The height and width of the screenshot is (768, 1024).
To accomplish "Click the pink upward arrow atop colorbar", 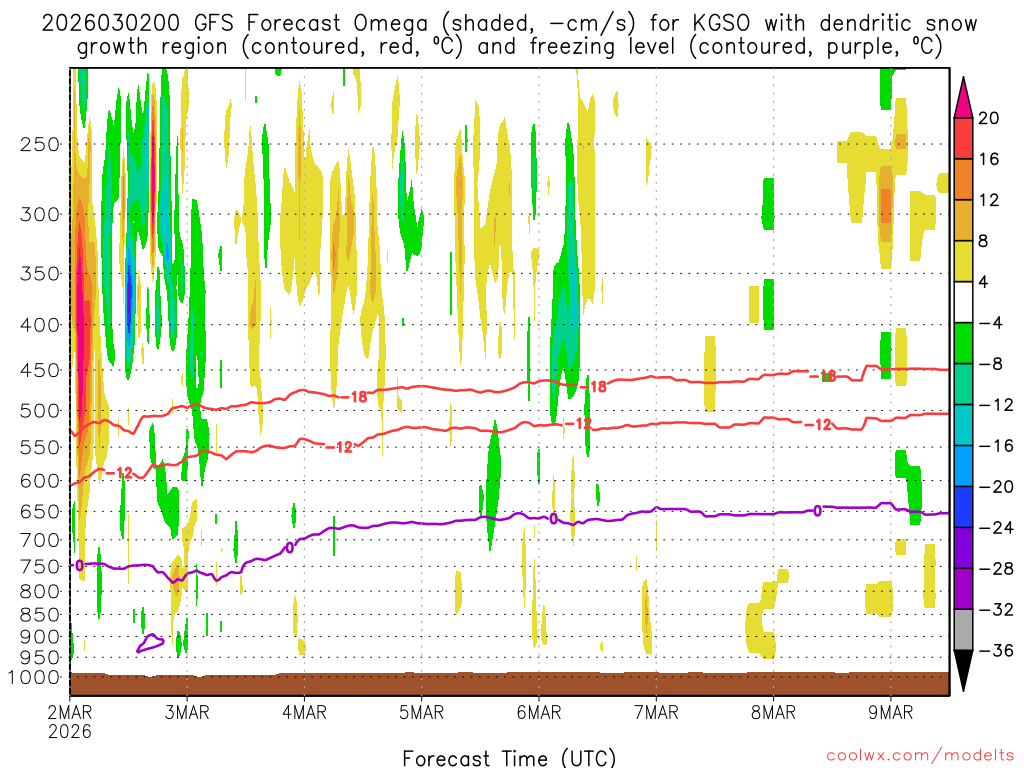I will (963, 98).
